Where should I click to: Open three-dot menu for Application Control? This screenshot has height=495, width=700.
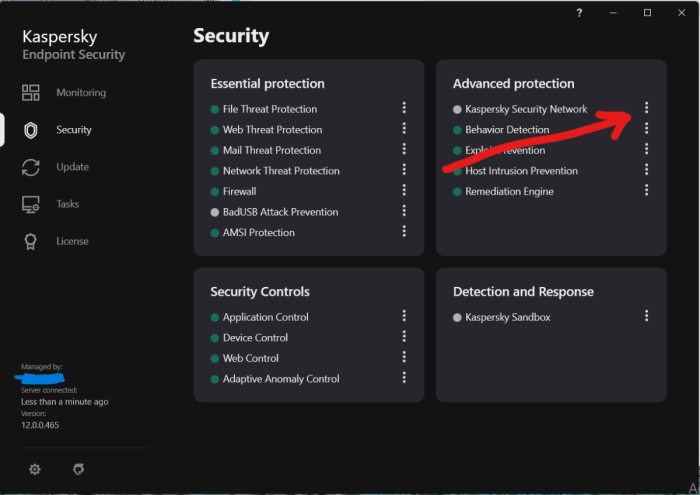[404, 317]
